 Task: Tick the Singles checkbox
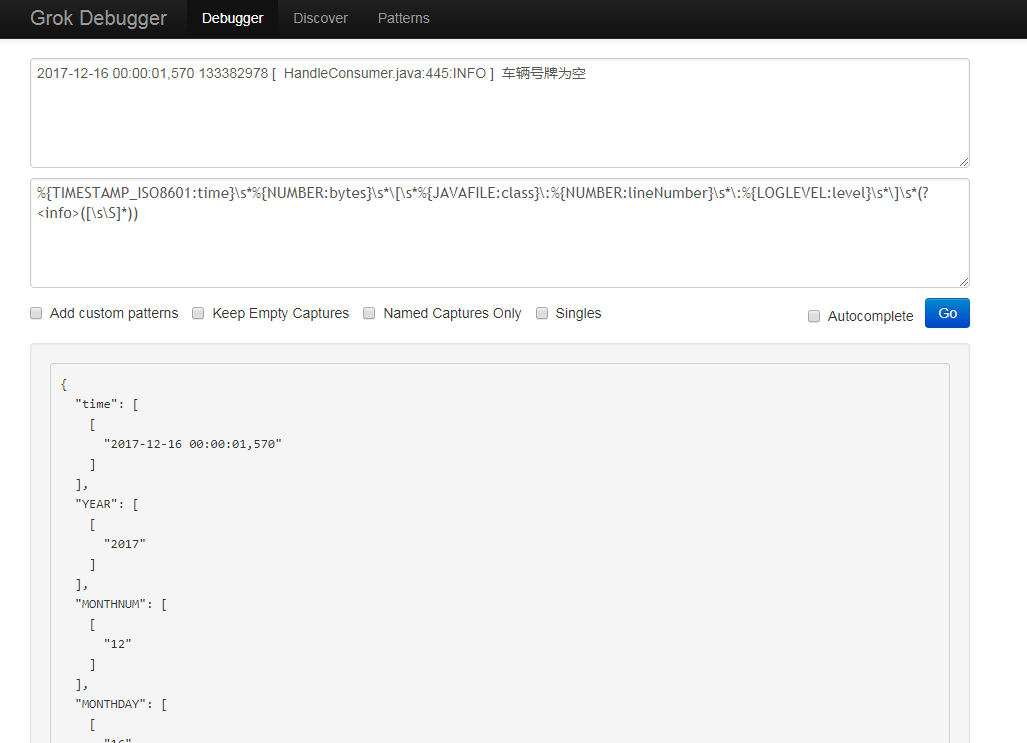click(542, 313)
